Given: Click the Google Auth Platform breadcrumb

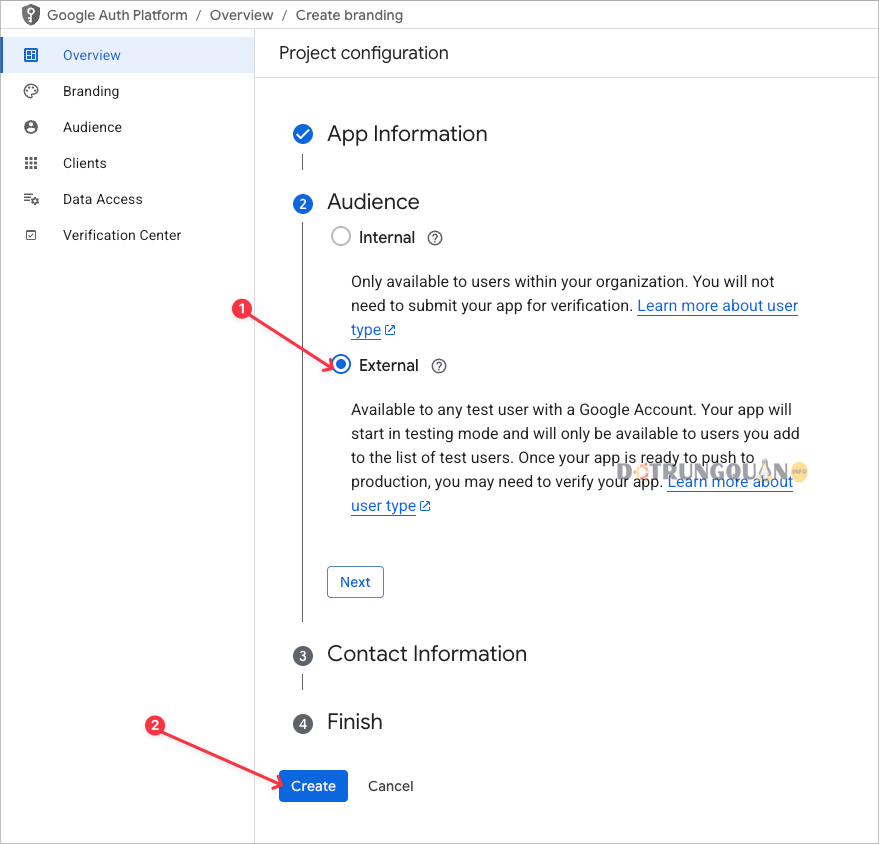Looking at the screenshot, I should coord(117,15).
